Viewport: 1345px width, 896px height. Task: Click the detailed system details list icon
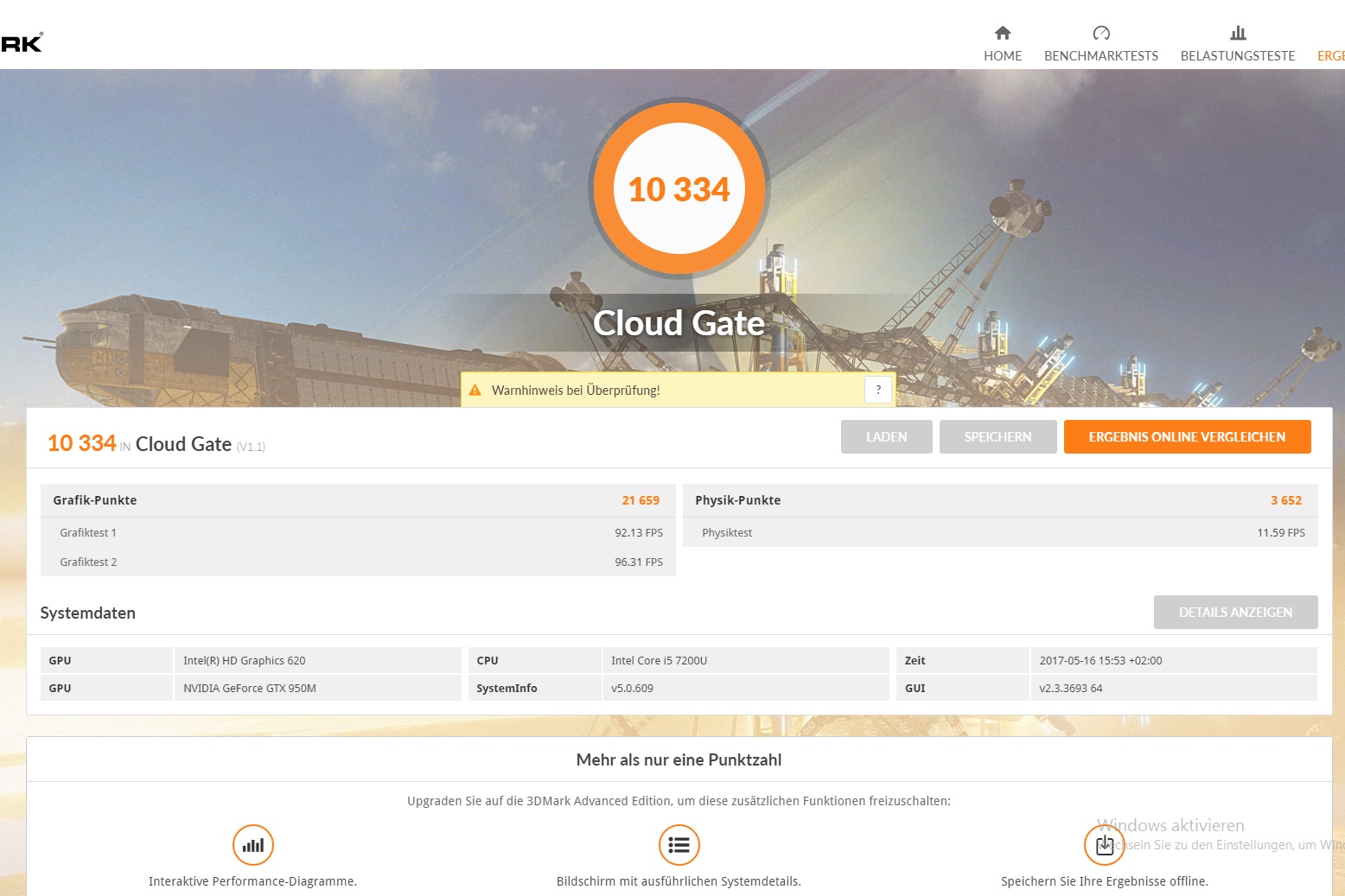click(x=679, y=844)
